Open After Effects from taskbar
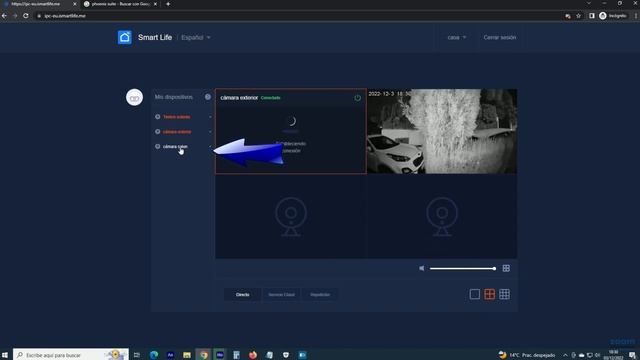The image size is (640, 360). coord(170,355)
